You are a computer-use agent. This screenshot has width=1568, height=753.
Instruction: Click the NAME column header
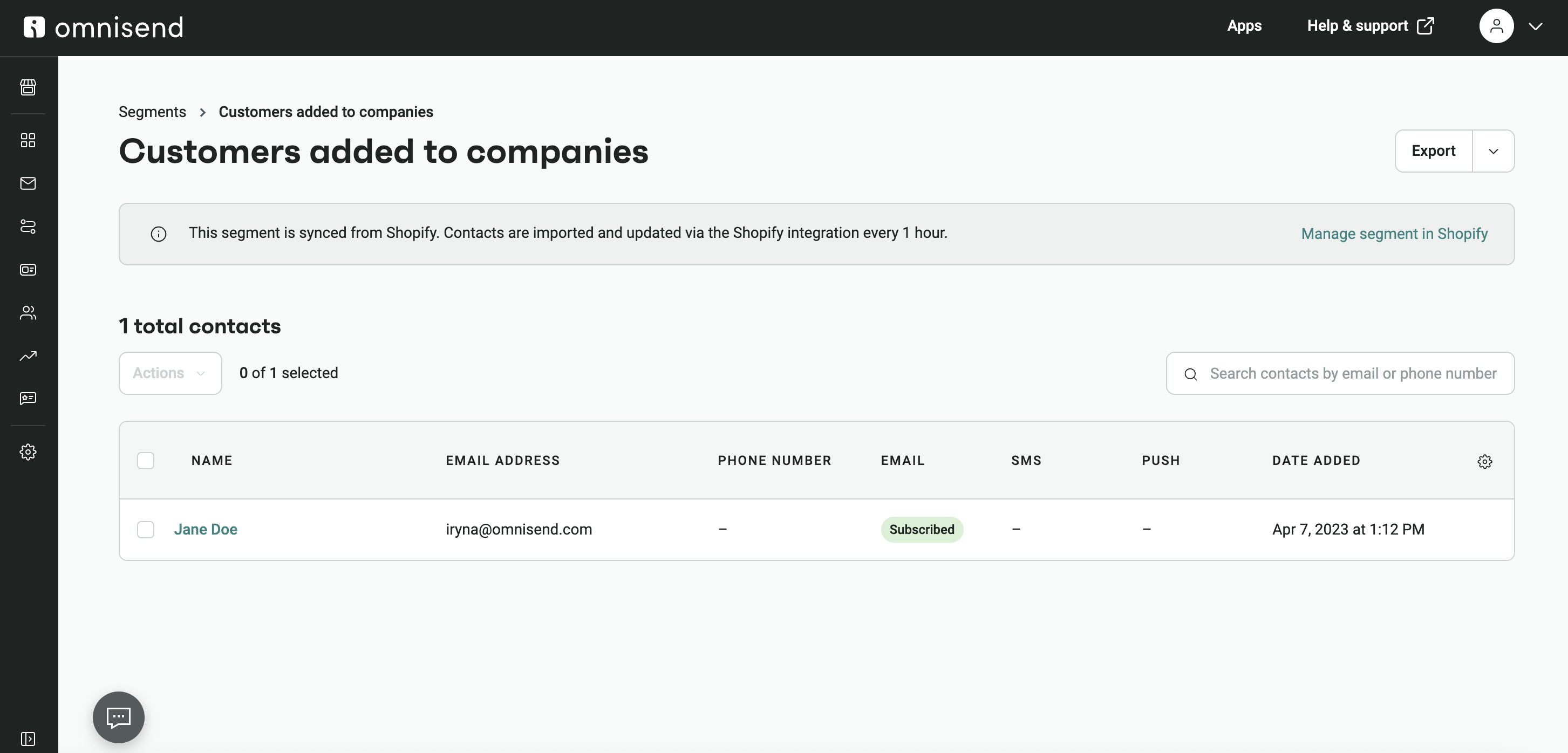tap(212, 461)
